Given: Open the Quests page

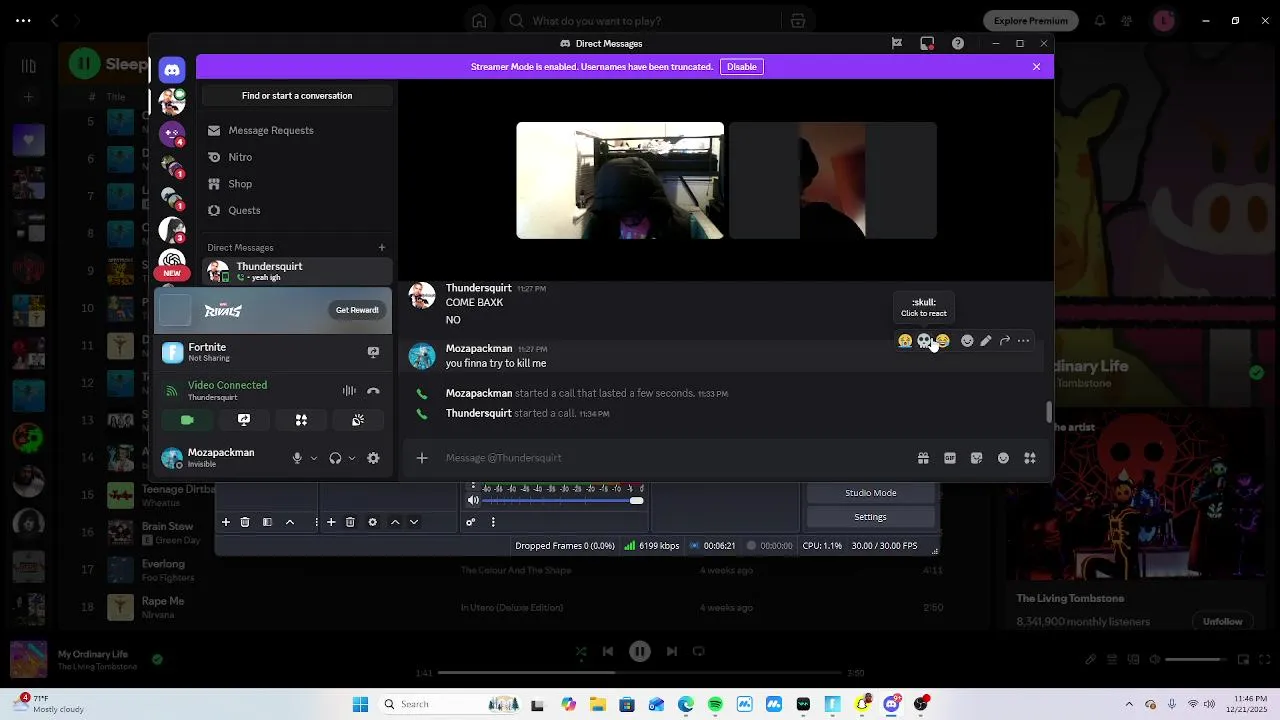Looking at the screenshot, I should click(297, 210).
